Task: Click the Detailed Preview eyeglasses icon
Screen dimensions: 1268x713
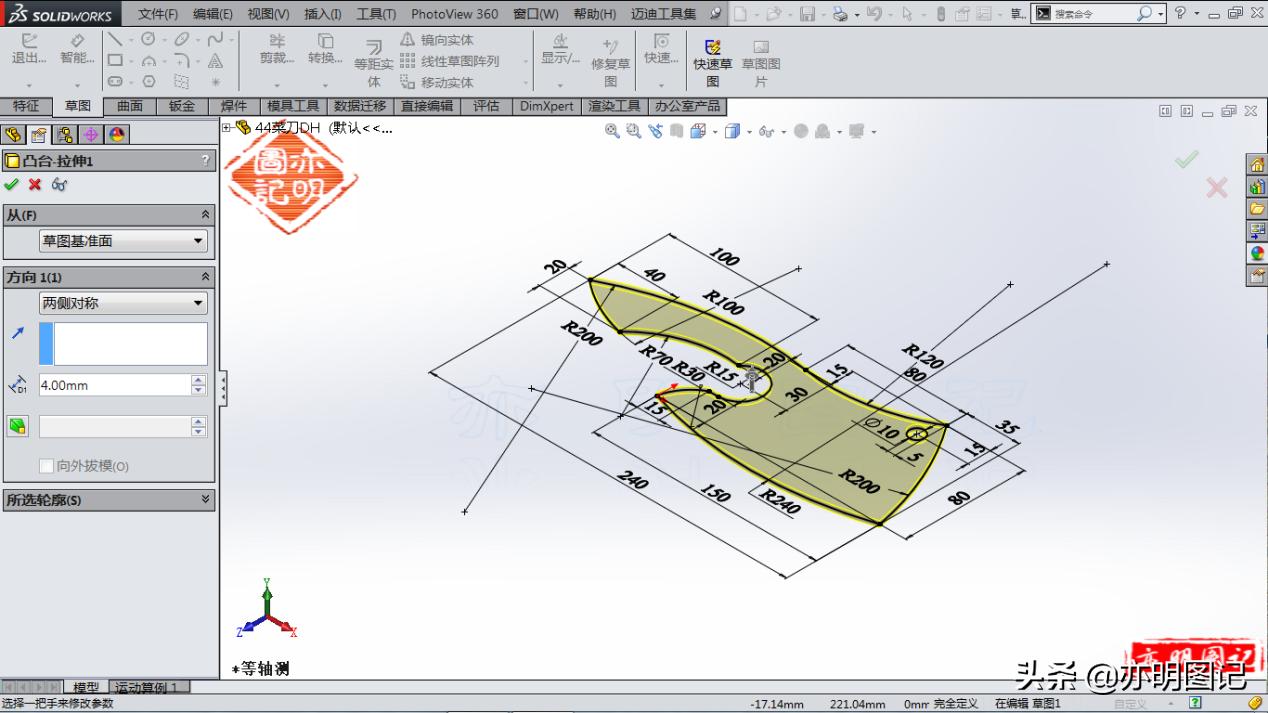Action: click(58, 185)
